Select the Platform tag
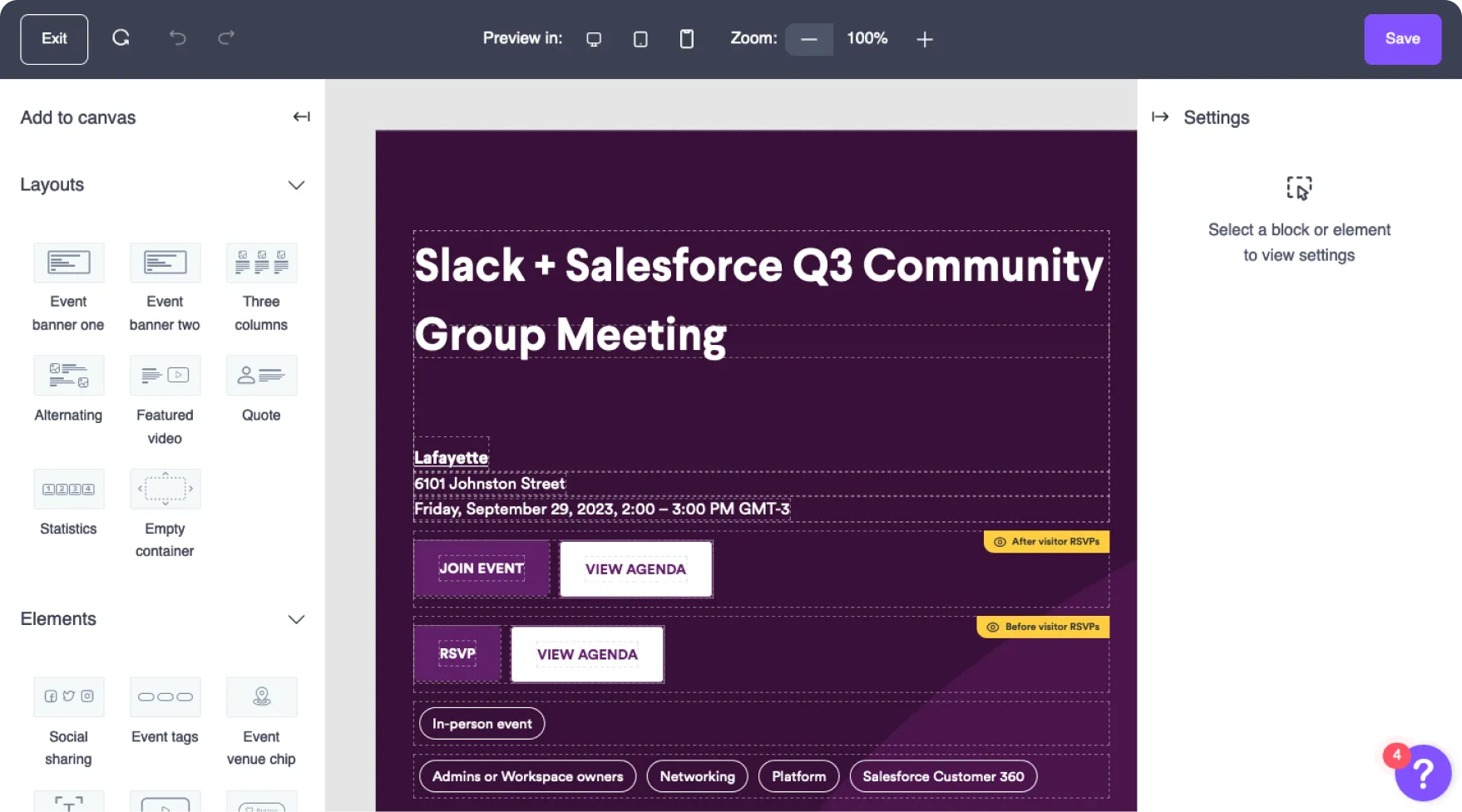 coord(798,776)
